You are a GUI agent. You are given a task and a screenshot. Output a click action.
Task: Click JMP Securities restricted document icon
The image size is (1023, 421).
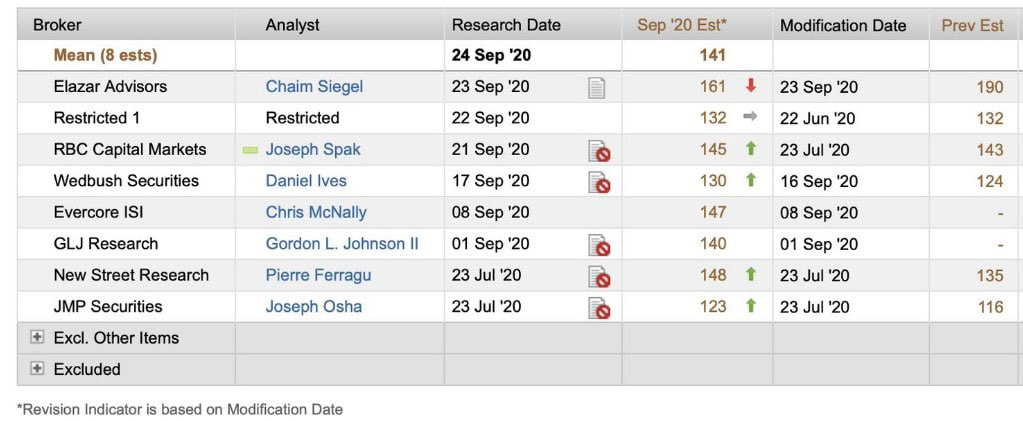click(x=599, y=307)
